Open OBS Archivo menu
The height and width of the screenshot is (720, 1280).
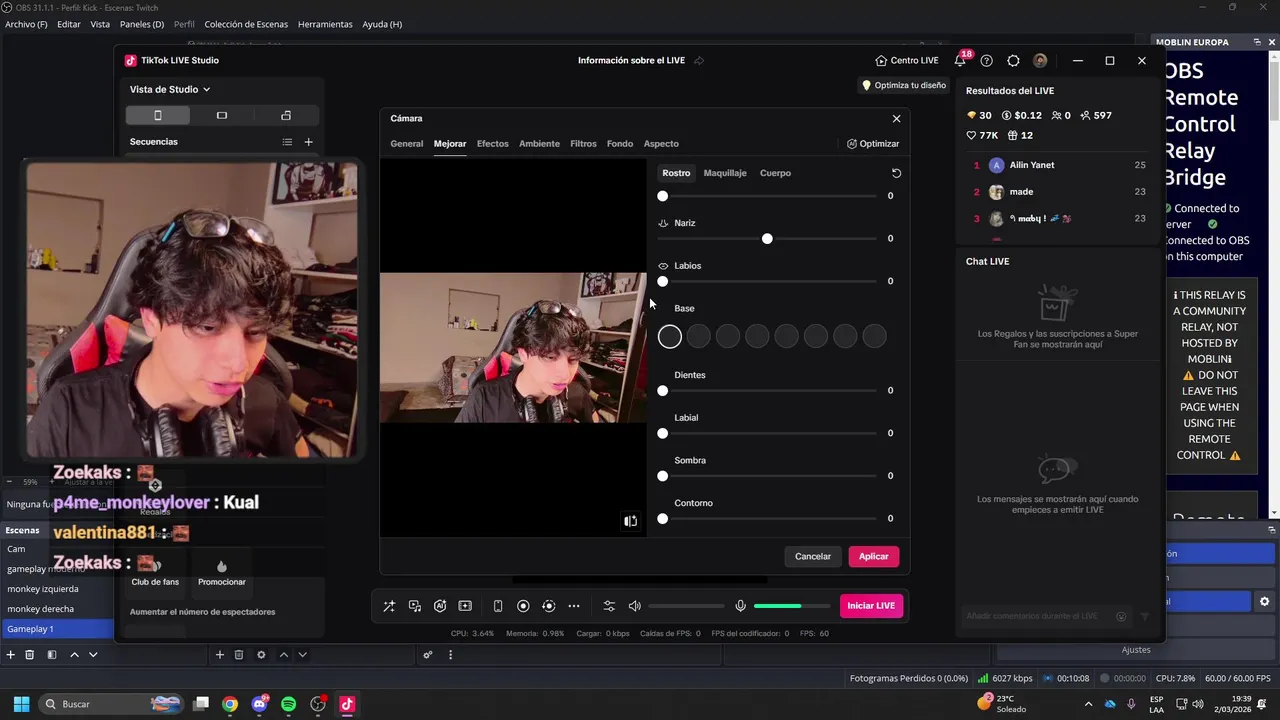click(x=26, y=24)
